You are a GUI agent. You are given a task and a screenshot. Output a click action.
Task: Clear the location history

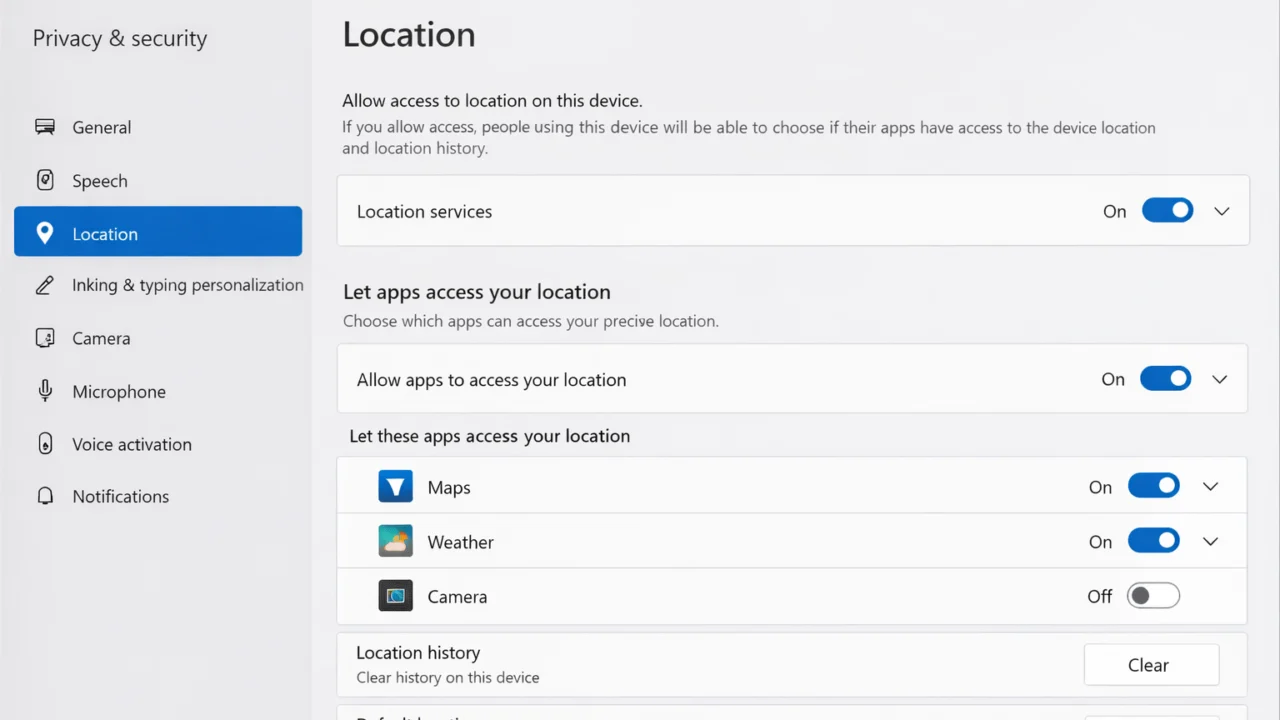(1150, 665)
